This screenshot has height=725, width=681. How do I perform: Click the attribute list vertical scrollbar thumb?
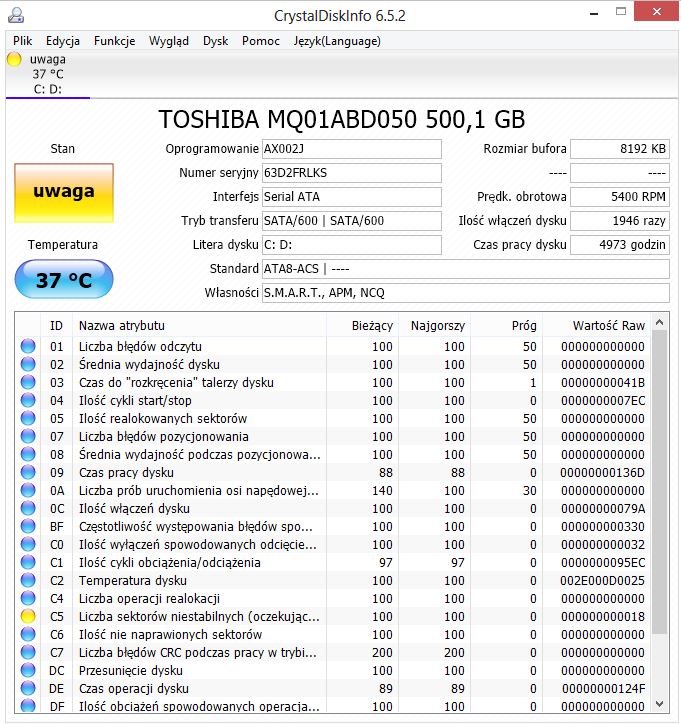click(660, 482)
